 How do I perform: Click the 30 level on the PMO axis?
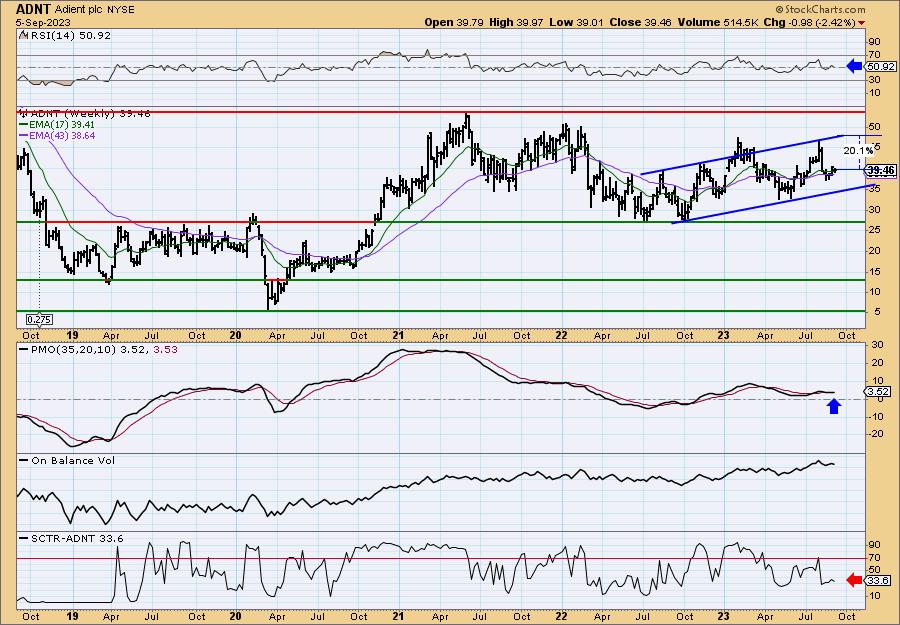point(875,344)
